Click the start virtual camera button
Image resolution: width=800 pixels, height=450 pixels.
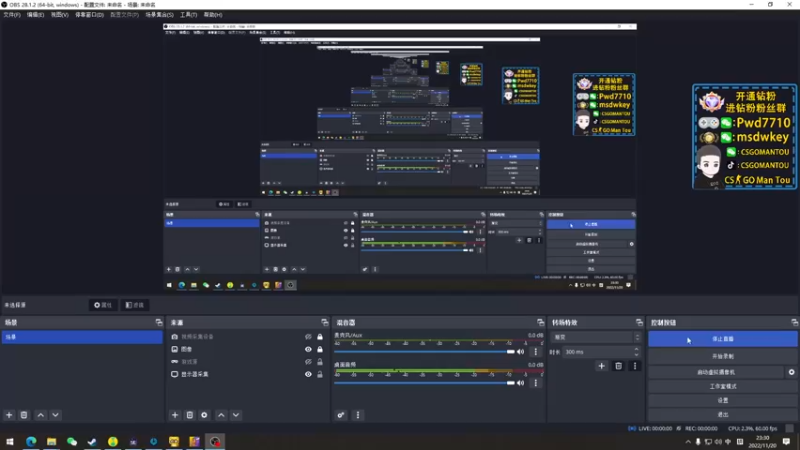point(716,372)
